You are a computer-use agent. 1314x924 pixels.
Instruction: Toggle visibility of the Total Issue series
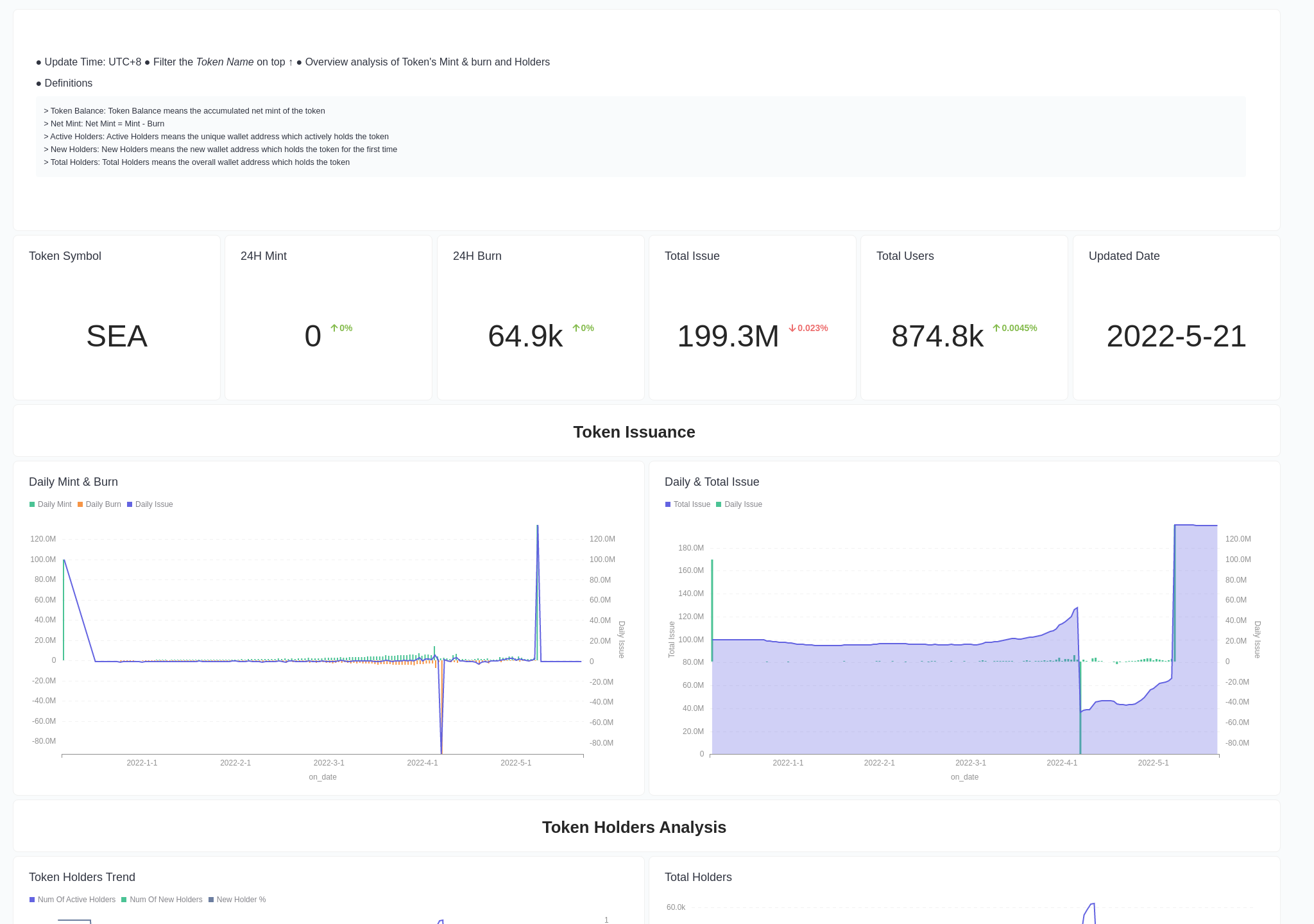click(x=688, y=504)
